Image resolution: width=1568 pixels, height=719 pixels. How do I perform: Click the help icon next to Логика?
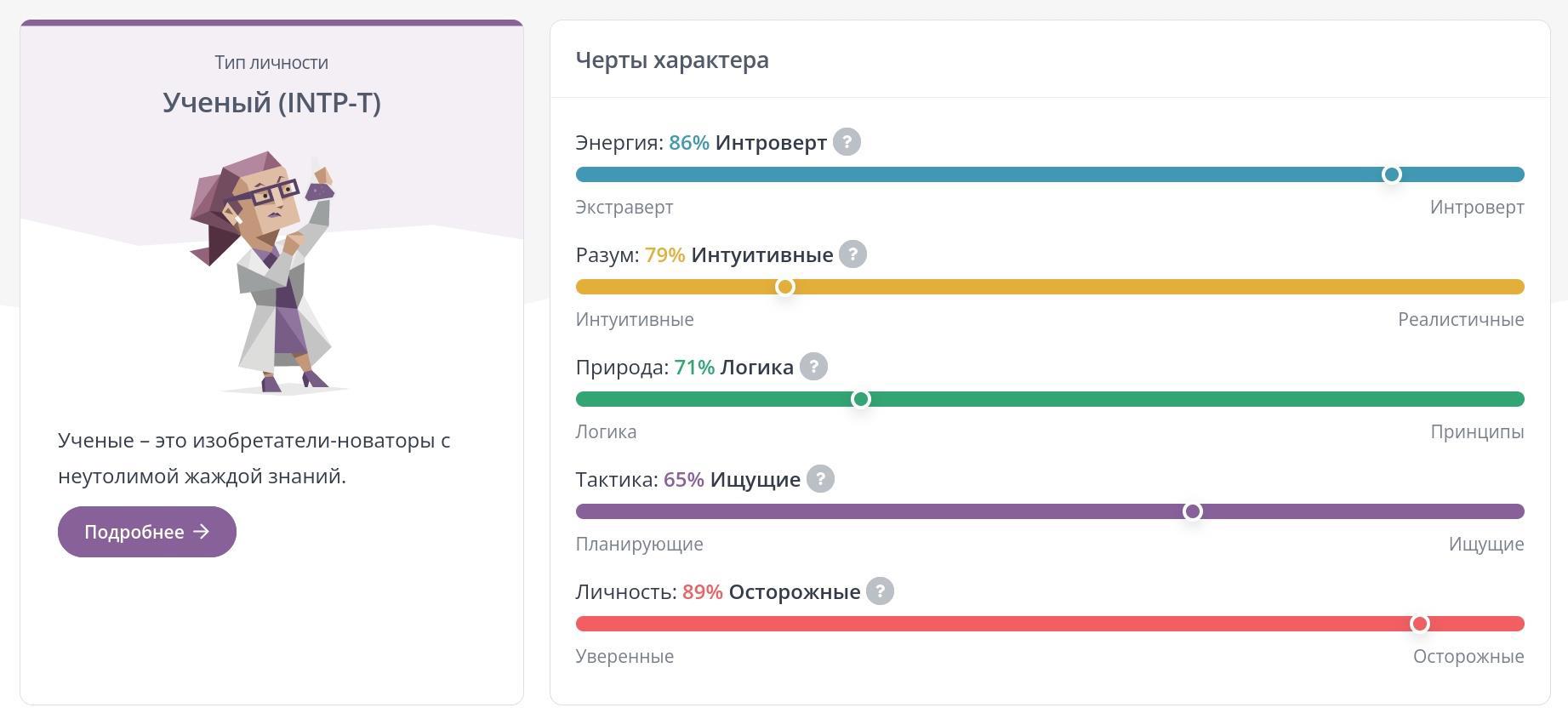[x=813, y=367]
